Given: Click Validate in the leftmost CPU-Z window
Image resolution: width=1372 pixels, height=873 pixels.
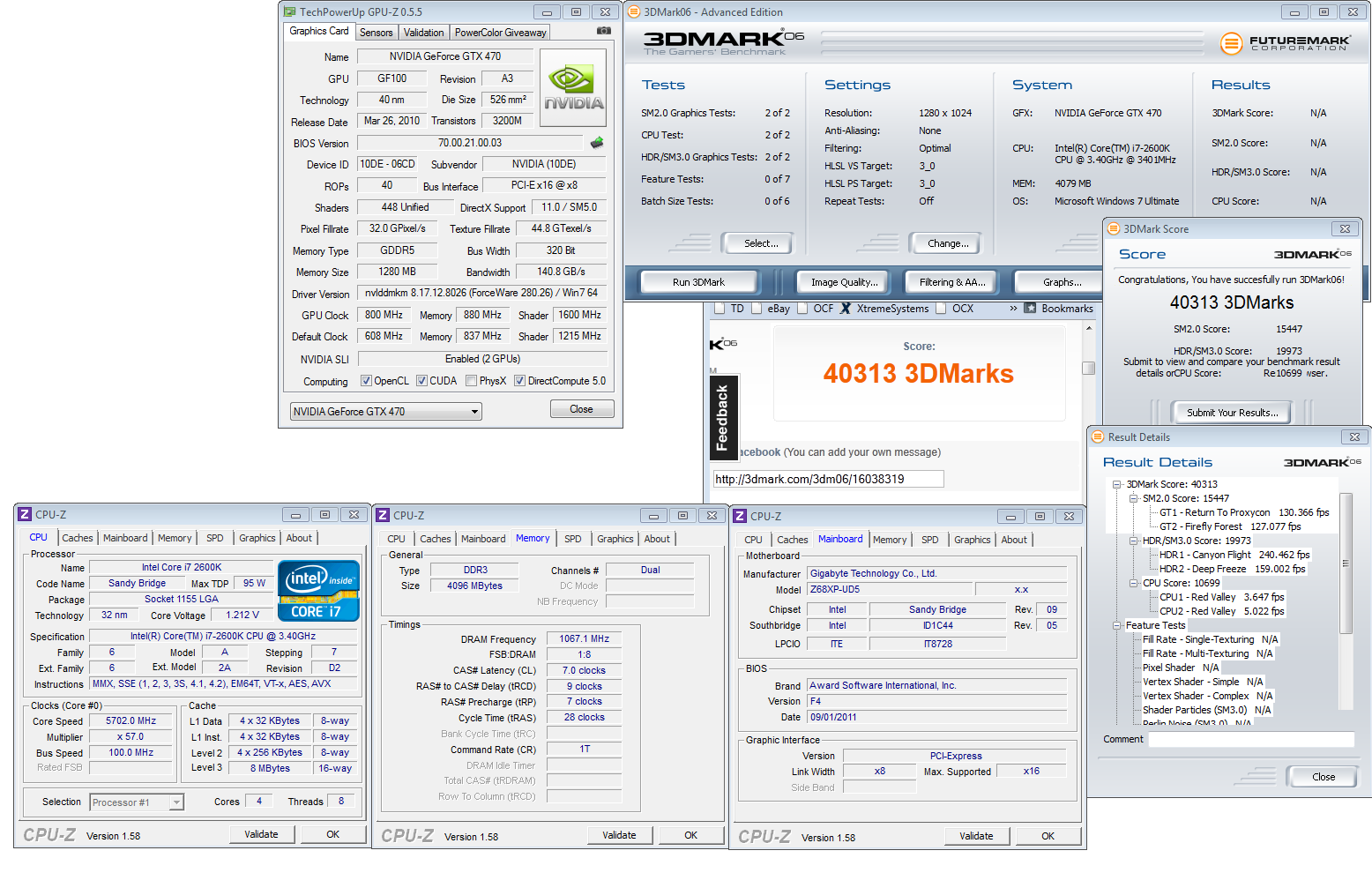Looking at the screenshot, I should pos(261,834).
